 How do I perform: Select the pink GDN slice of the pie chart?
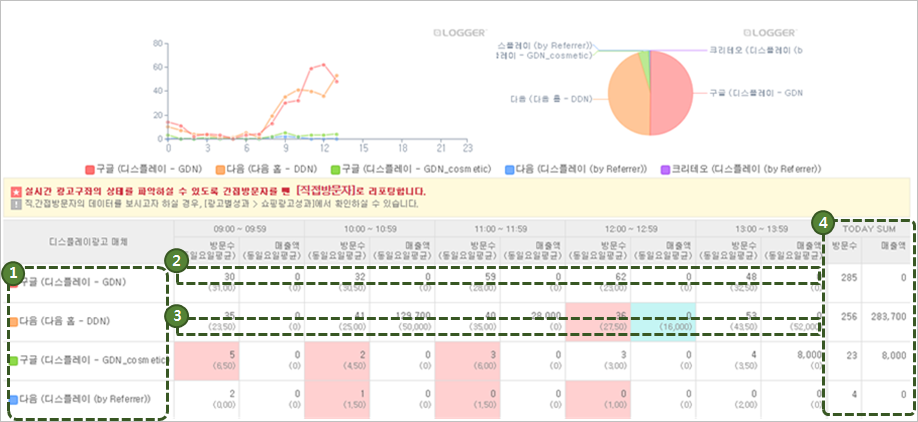coord(671,94)
